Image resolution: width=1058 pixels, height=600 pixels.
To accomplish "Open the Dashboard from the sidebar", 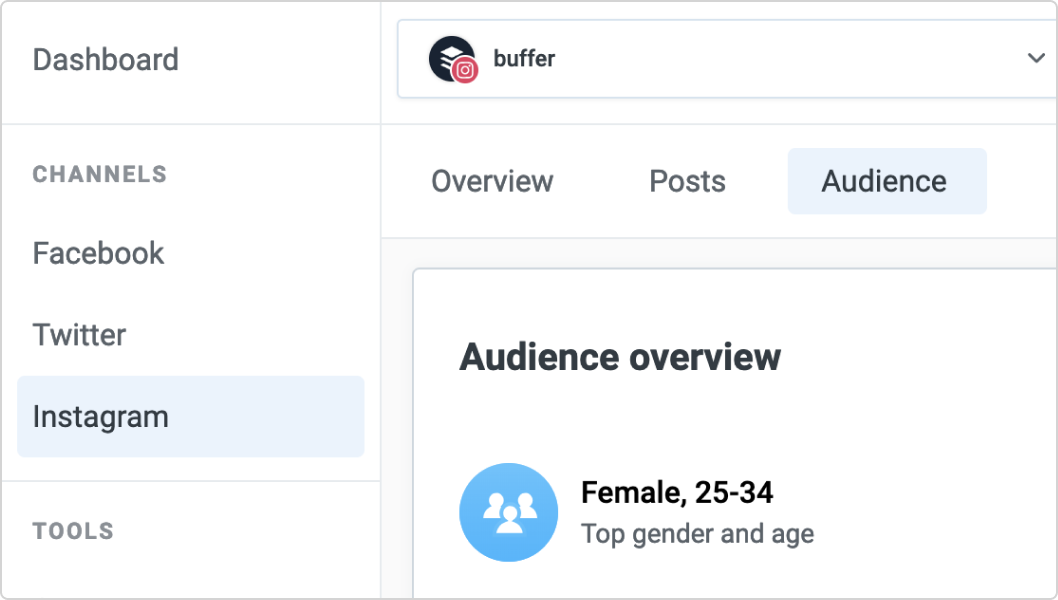I will [105, 60].
